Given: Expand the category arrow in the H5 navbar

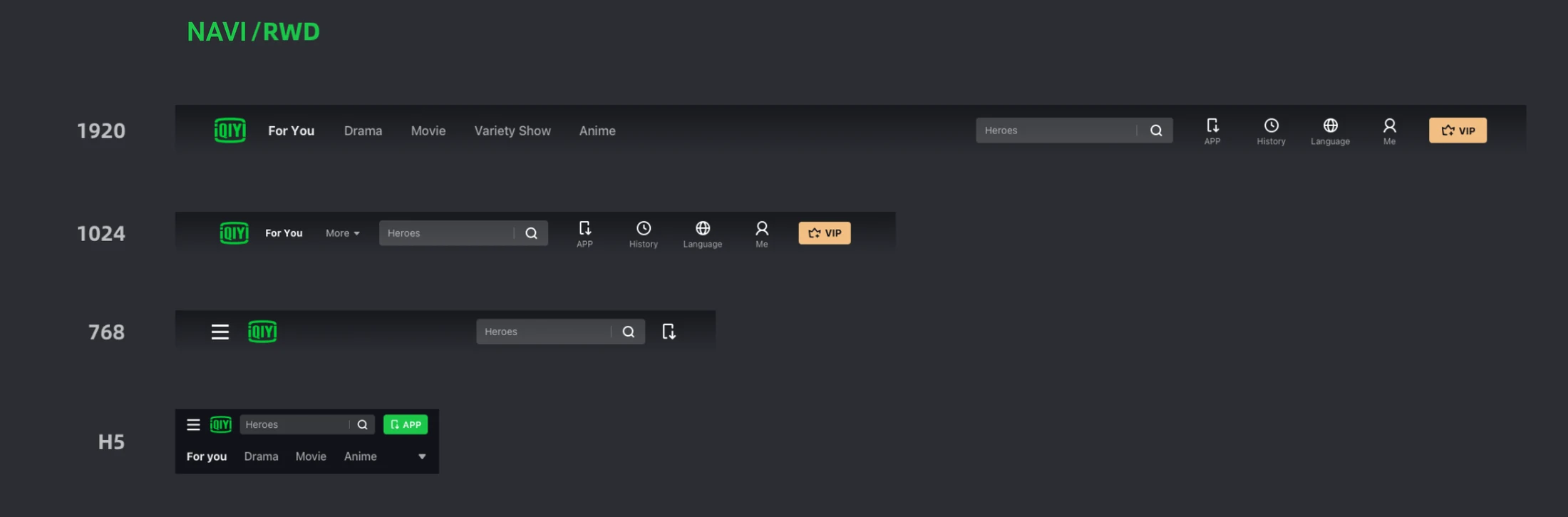Looking at the screenshot, I should 422,456.
